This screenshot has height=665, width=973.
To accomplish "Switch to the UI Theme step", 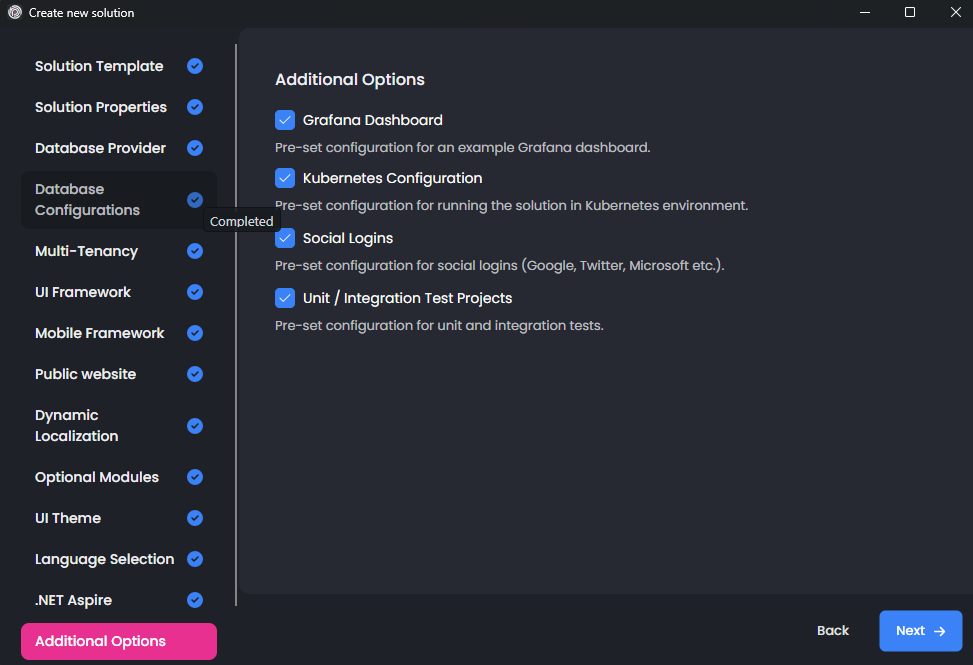I will click(x=68, y=518).
